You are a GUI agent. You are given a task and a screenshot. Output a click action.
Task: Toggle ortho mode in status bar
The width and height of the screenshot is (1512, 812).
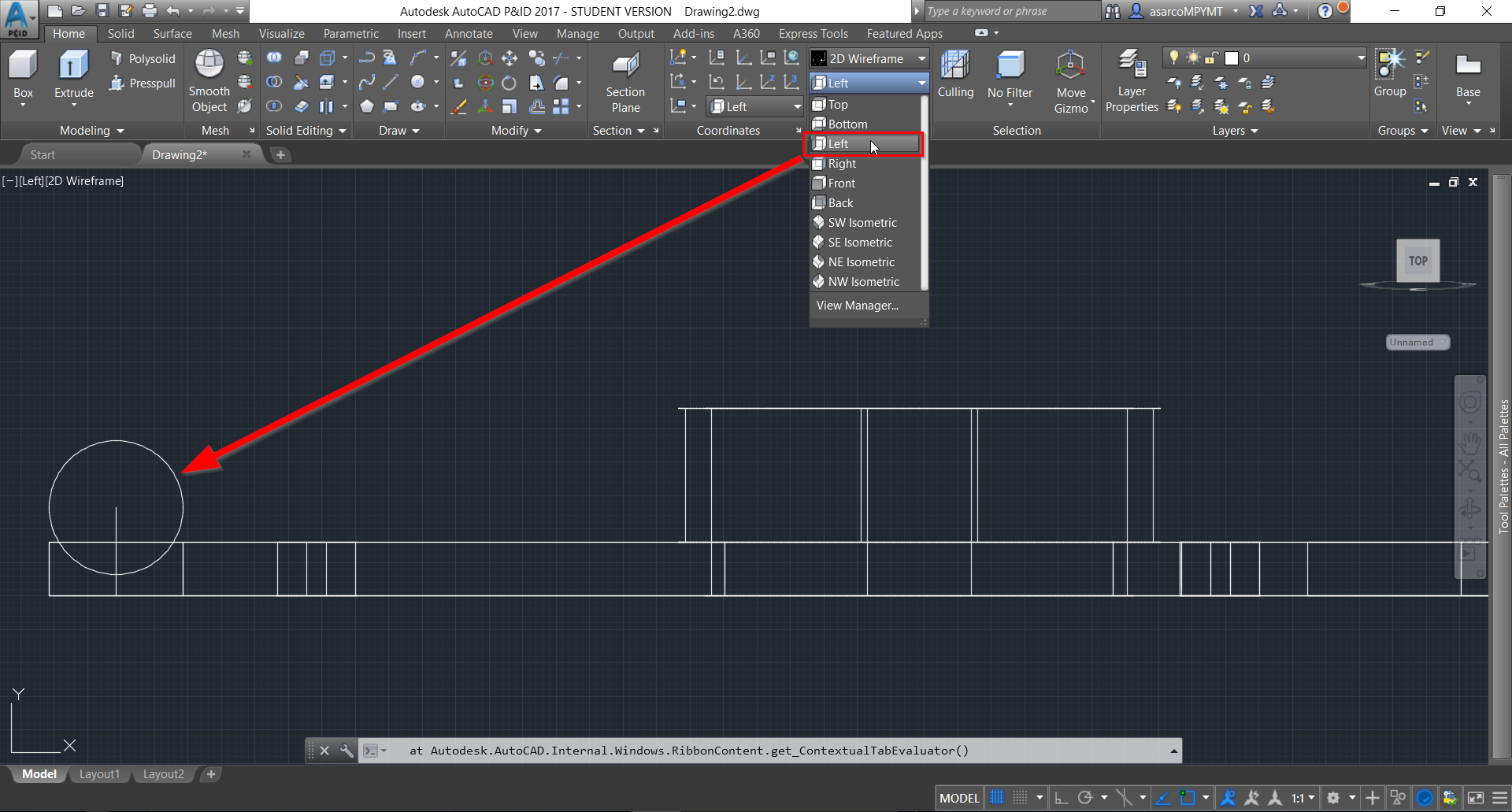coord(1062,798)
